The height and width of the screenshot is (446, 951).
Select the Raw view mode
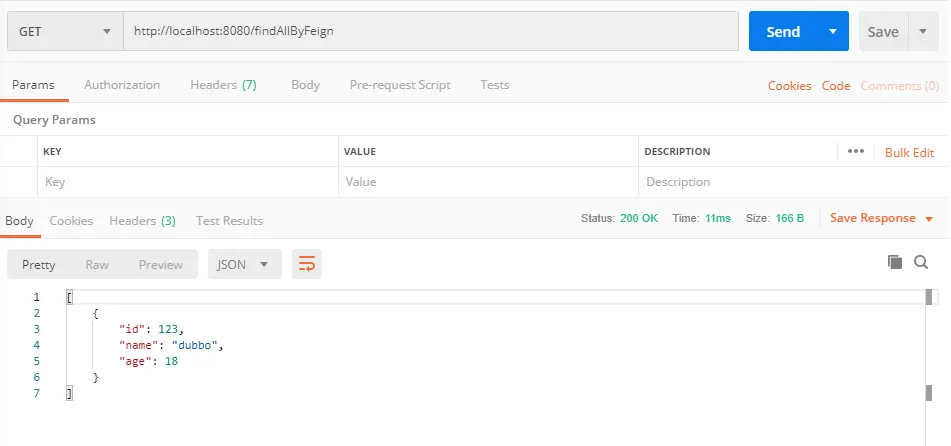pos(97,265)
